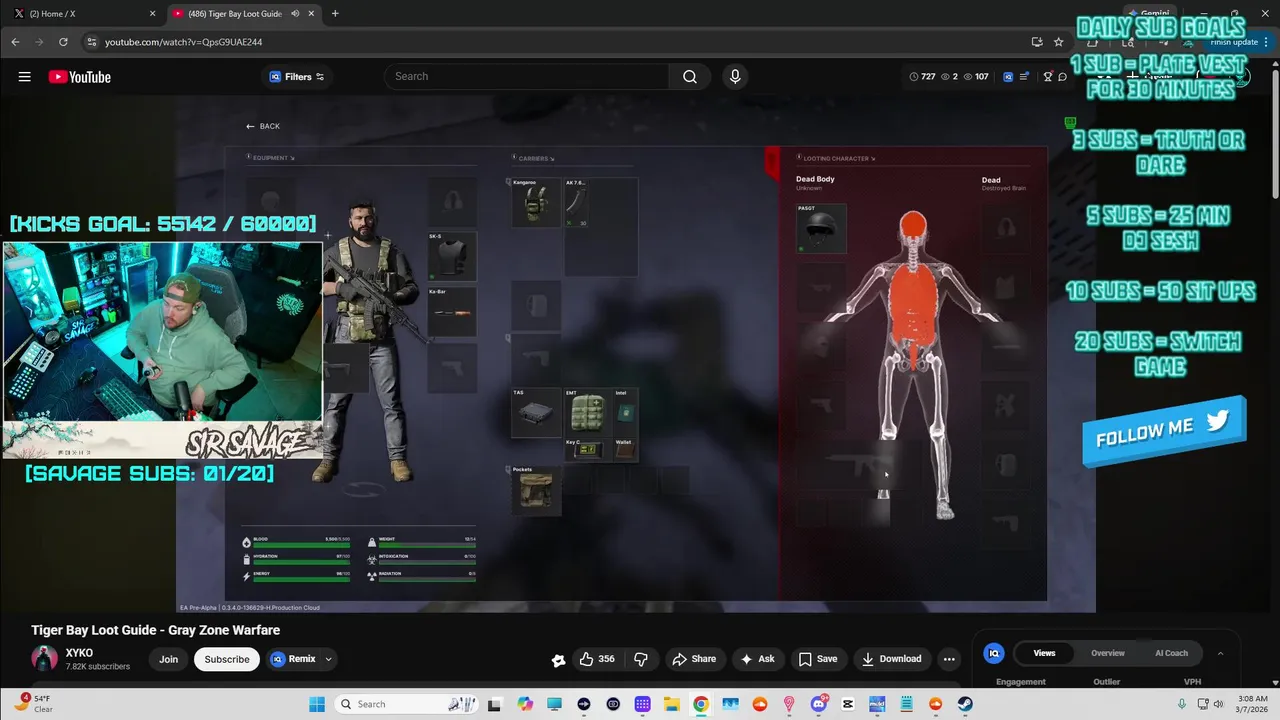Open Steam from the taskbar

pos(965,704)
